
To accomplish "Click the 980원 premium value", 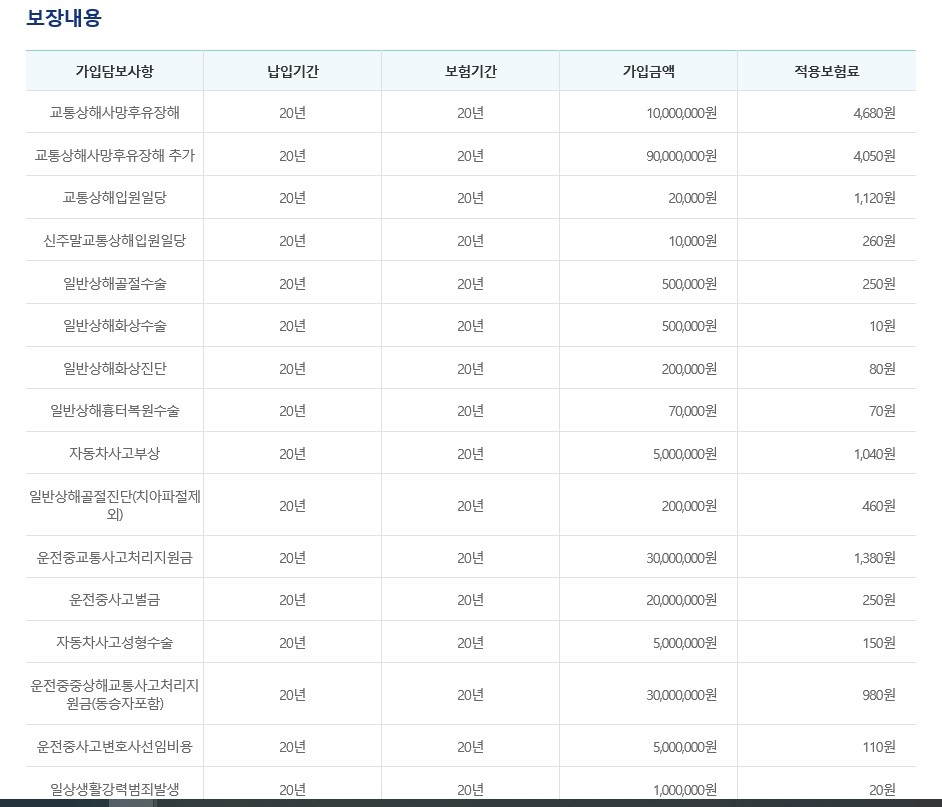I will point(878,695).
